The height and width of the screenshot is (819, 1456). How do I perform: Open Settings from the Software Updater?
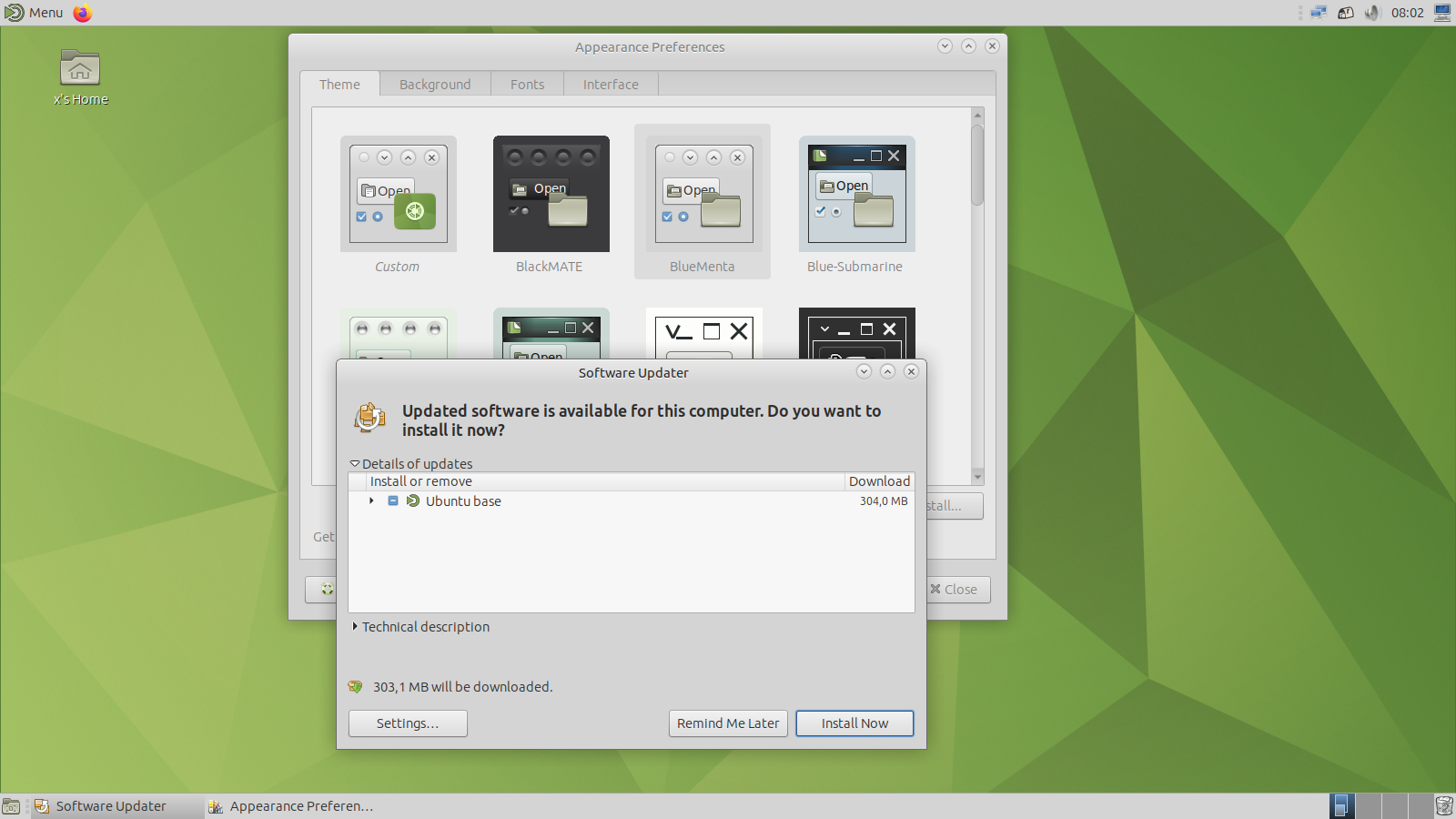tap(407, 723)
